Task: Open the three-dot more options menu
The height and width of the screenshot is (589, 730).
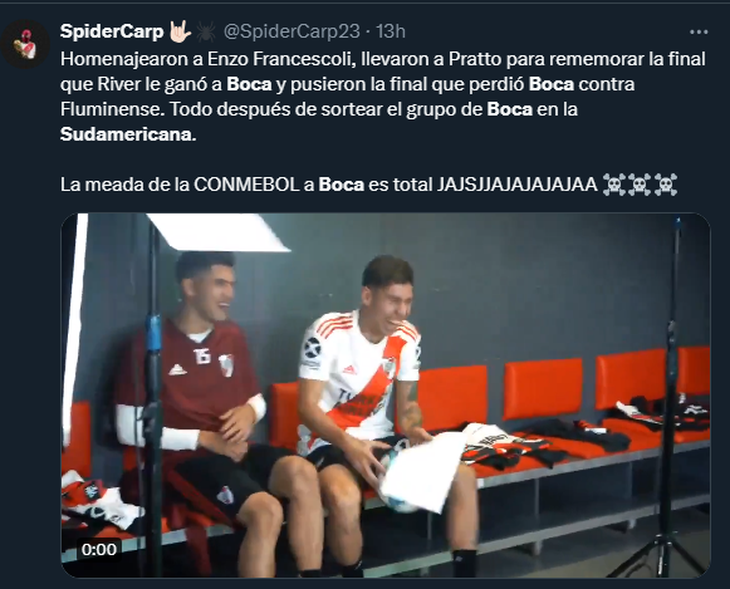Action: coord(698,32)
